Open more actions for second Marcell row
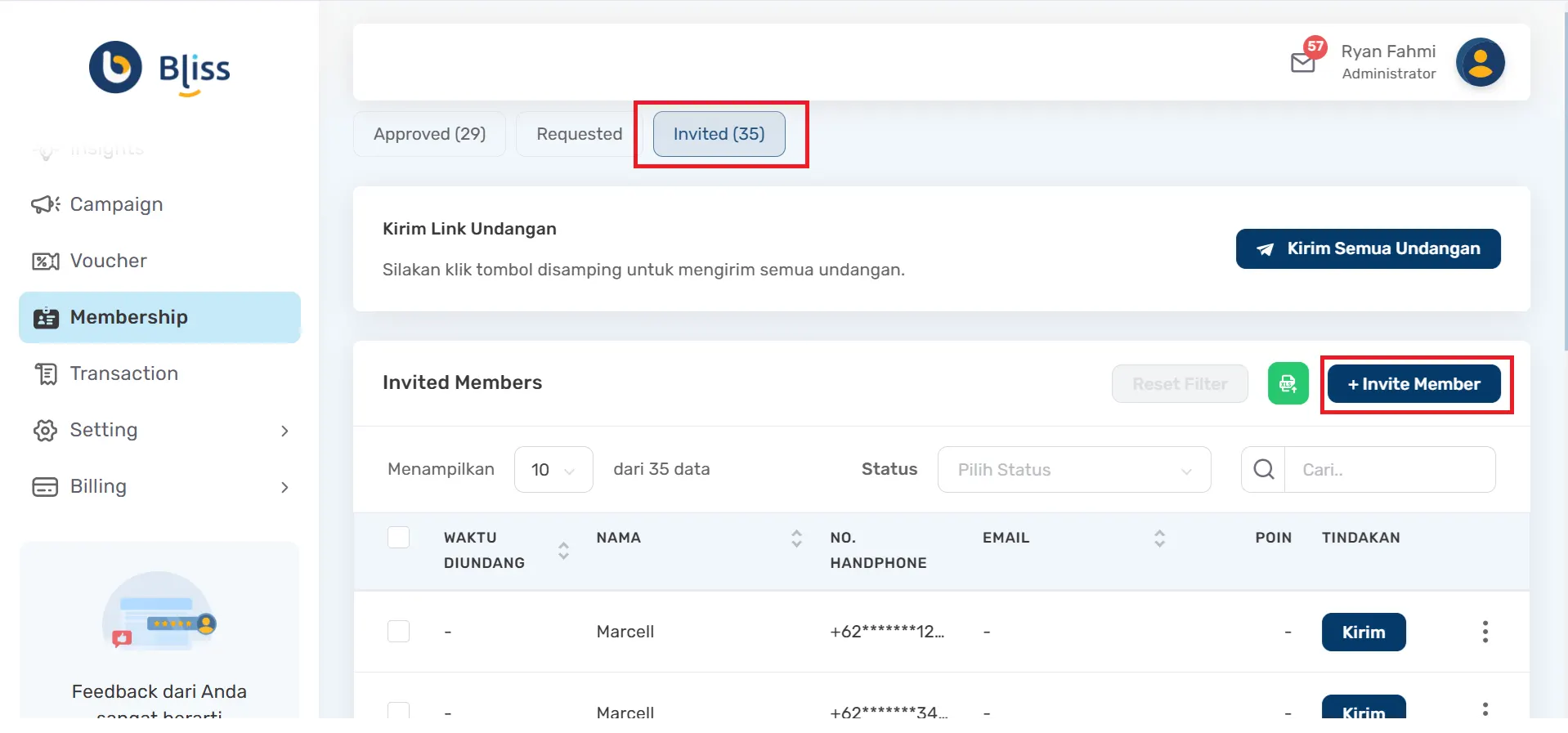Viewport: 1568px width, 733px height. [1485, 709]
